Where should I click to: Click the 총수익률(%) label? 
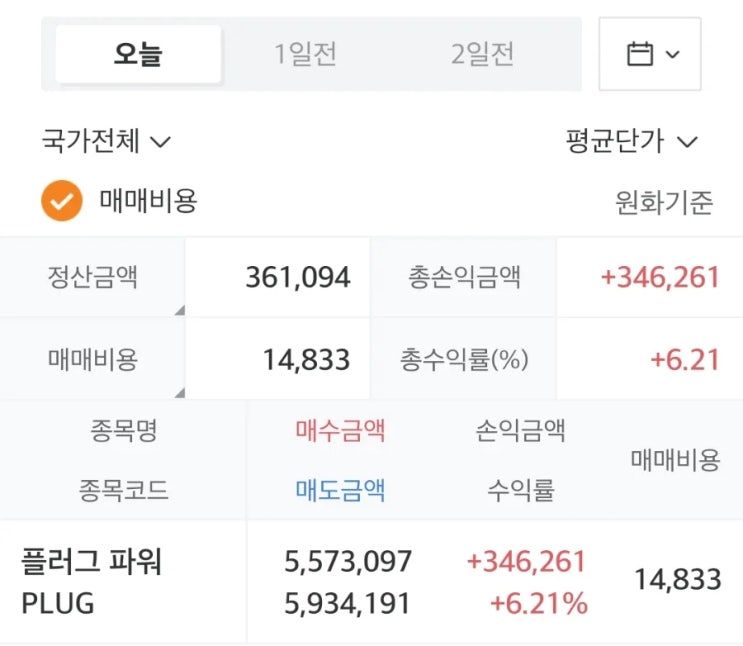coord(464,358)
